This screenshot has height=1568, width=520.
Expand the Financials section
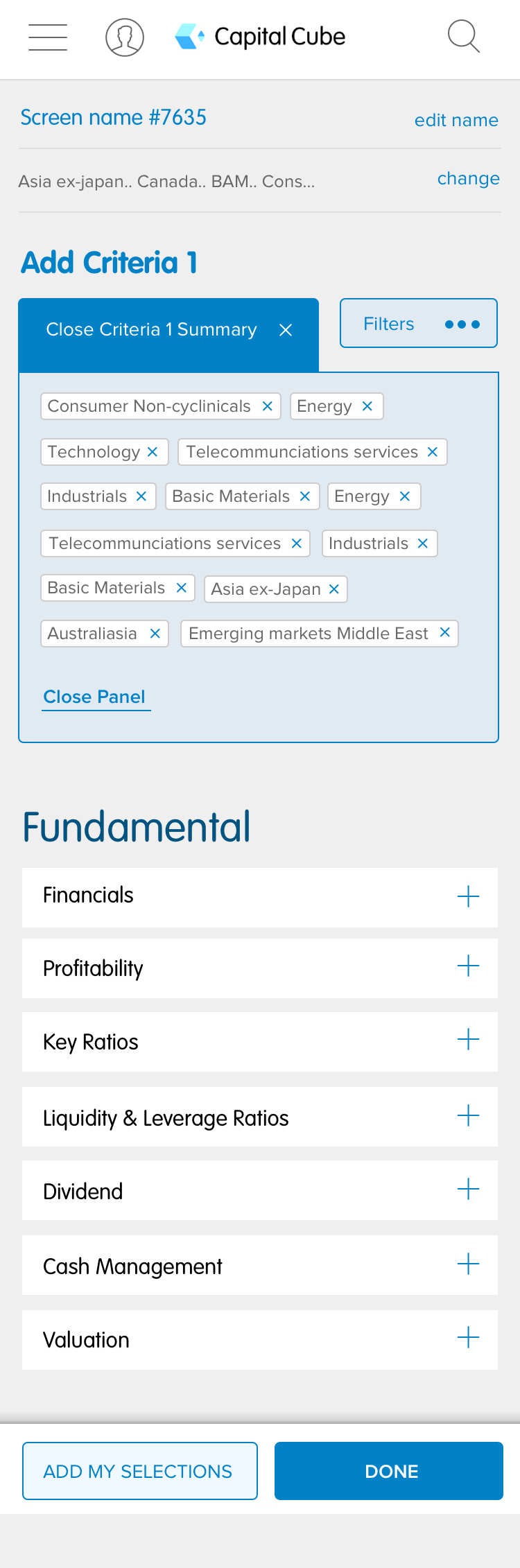click(469, 896)
